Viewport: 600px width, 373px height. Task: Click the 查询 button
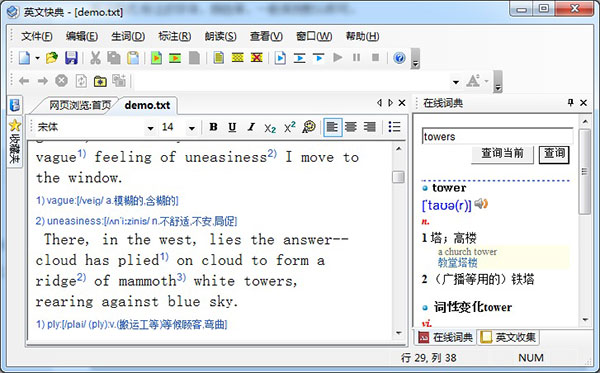point(554,154)
